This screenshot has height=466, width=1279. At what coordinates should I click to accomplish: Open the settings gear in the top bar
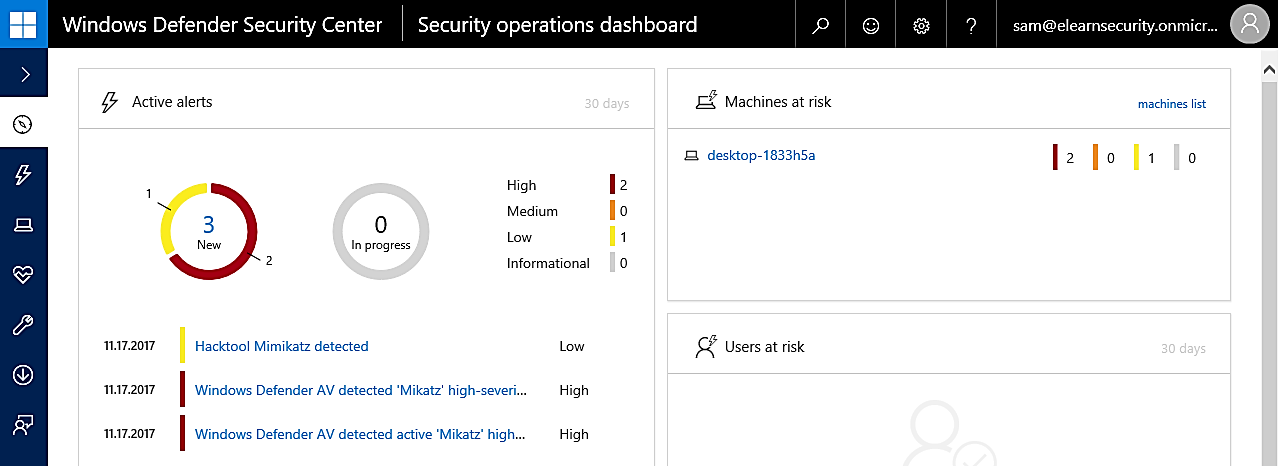pos(921,25)
